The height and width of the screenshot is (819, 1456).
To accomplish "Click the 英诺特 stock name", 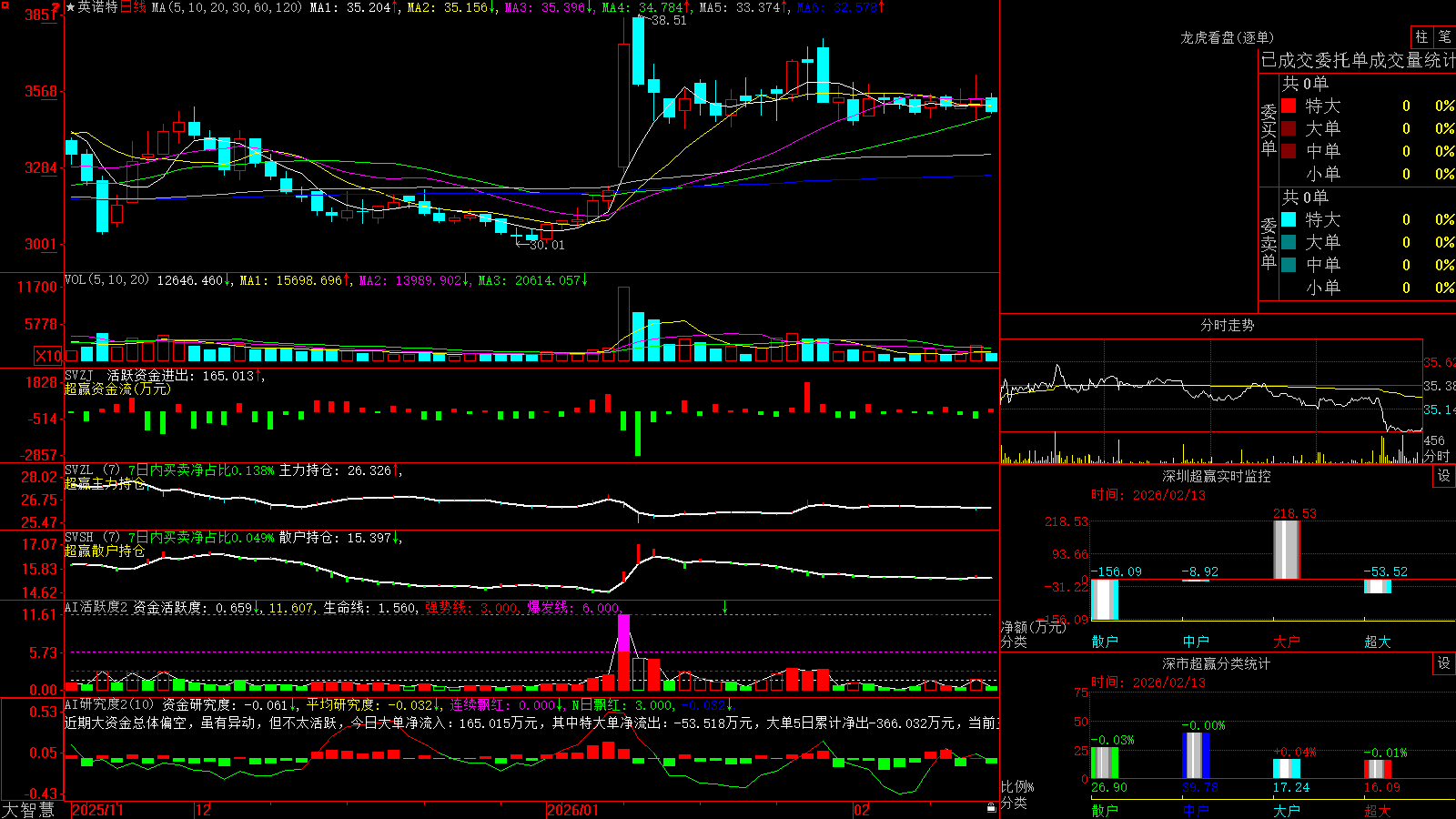I will (98, 7).
